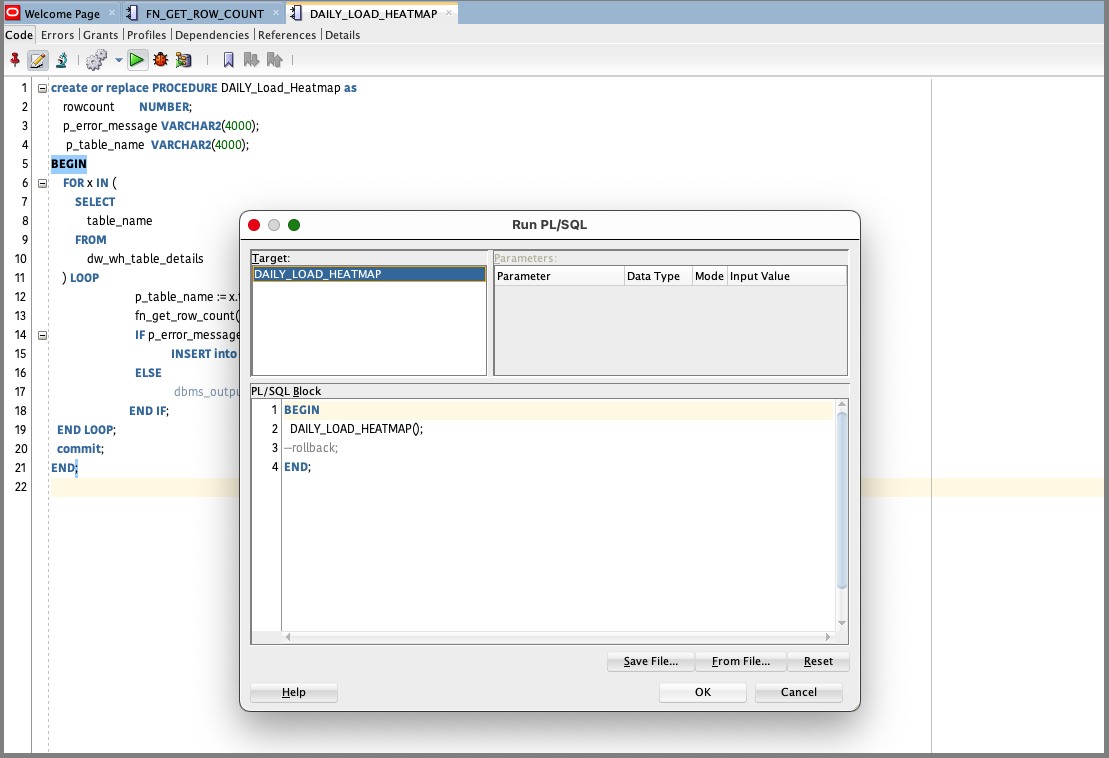Click the Oracle icon on Welcome Page tab
This screenshot has height=758, width=1109.
[x=13, y=13]
